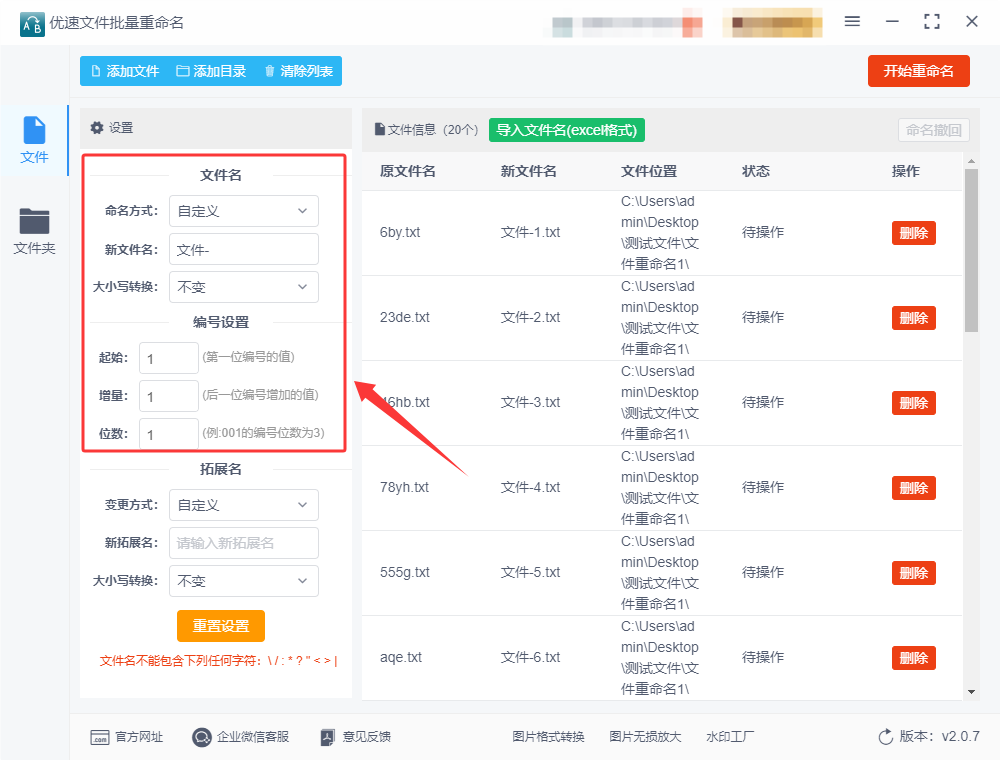The width and height of the screenshot is (1000, 760).
Task: Click the app logo icon in title bar
Action: point(32,24)
